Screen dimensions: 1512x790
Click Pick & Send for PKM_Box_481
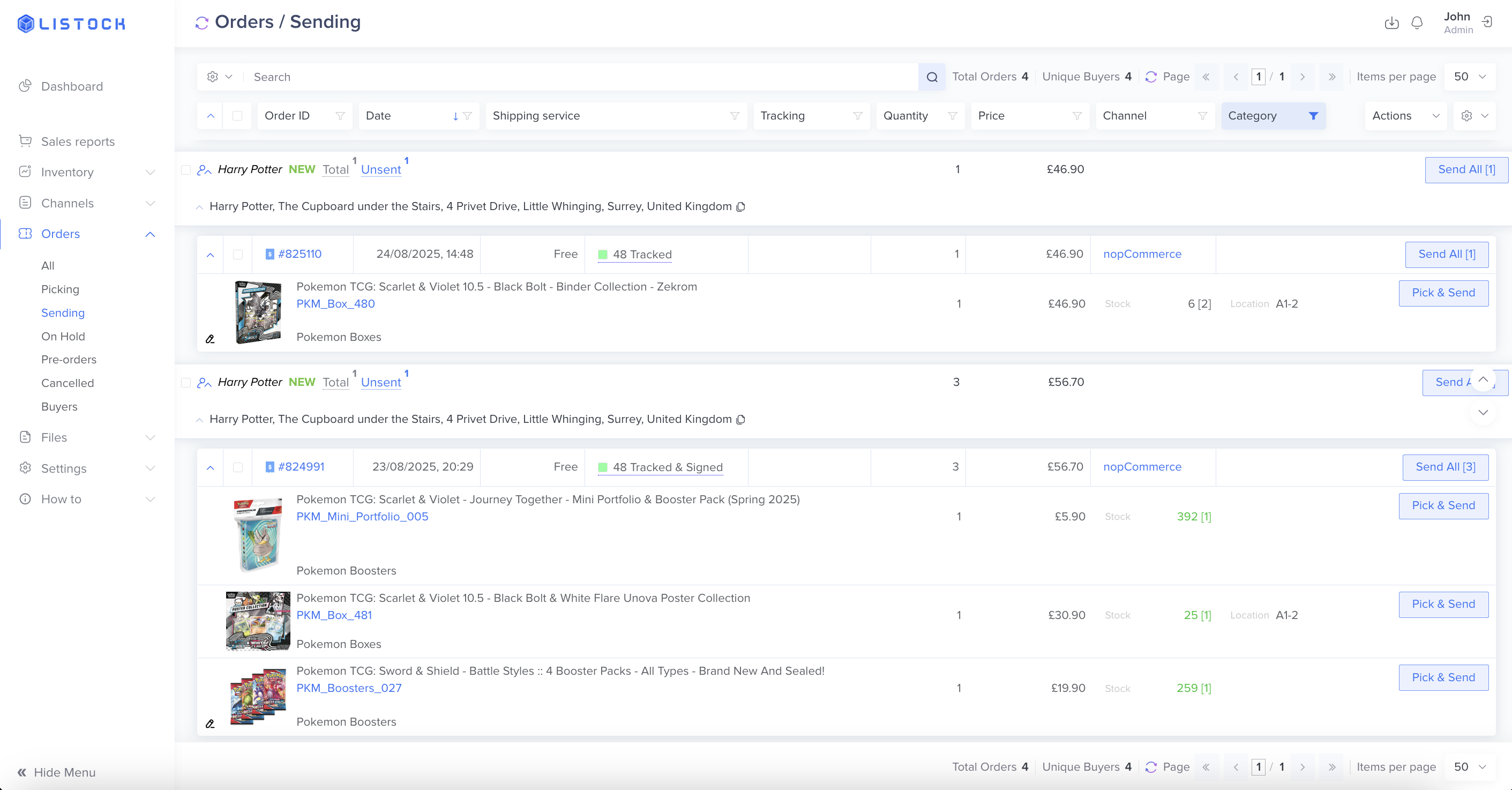pos(1443,604)
